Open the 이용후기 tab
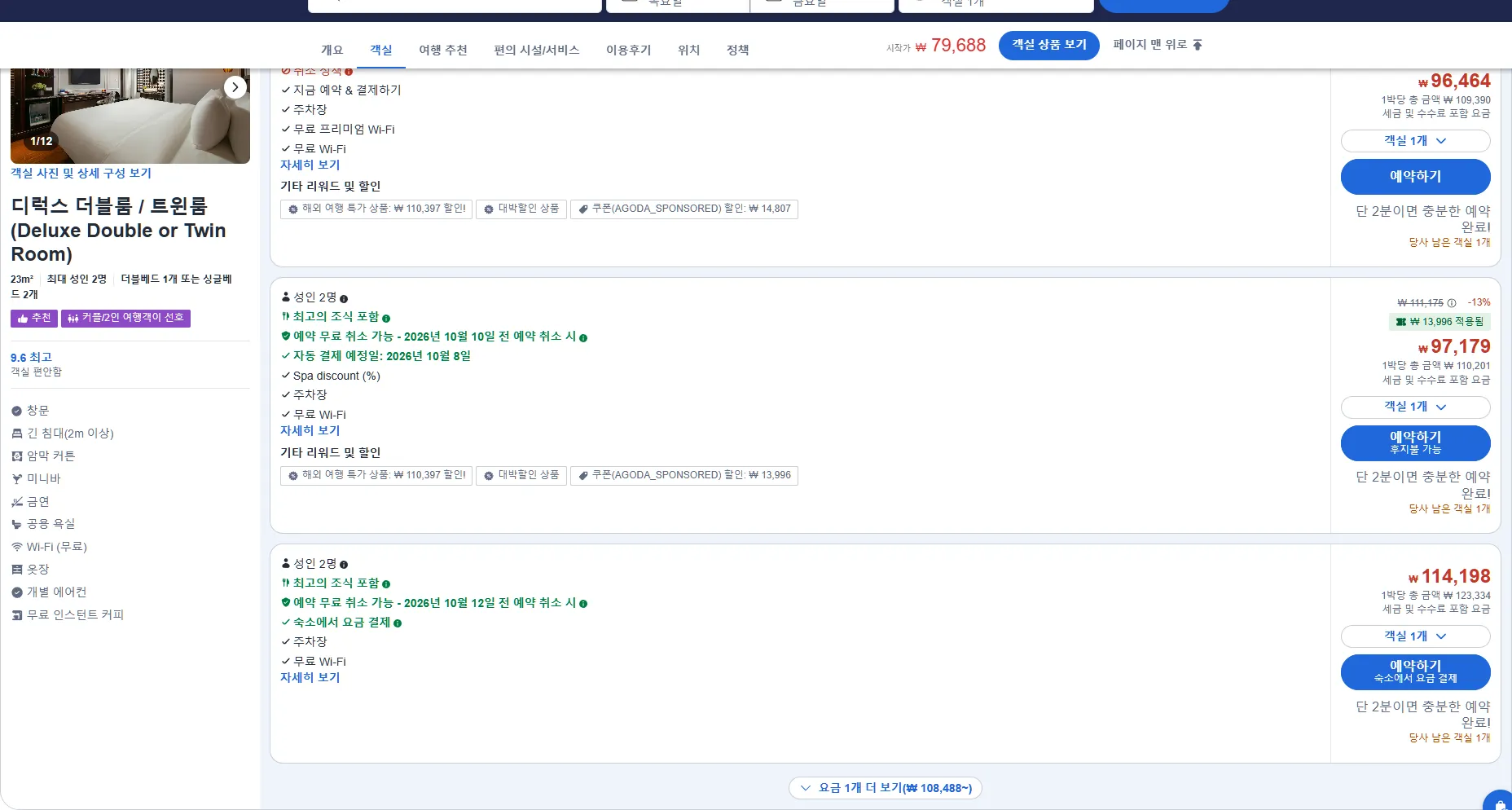This screenshot has width=1512, height=810. [629, 50]
